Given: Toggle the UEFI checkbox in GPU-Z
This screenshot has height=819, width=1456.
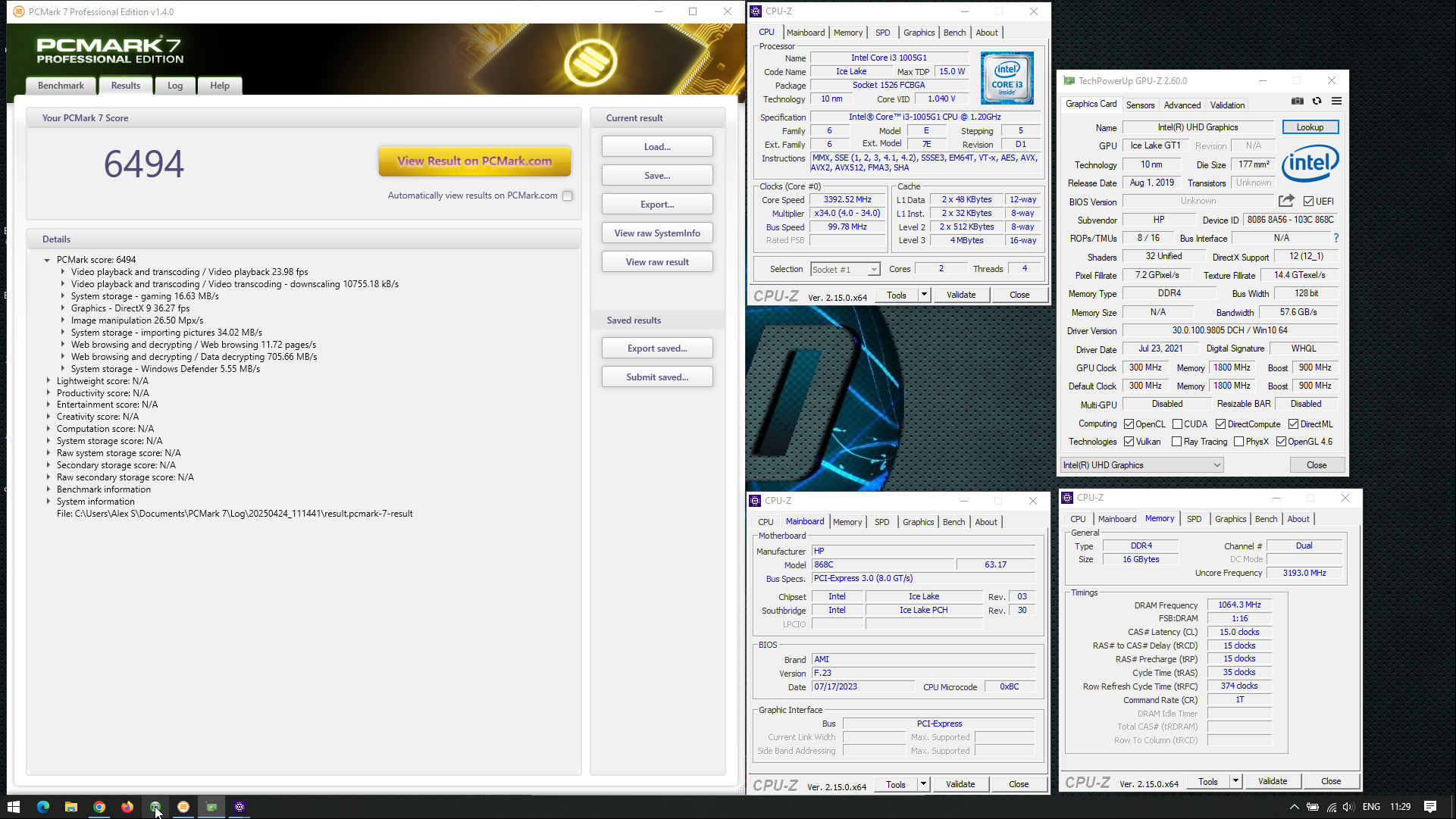Looking at the screenshot, I should [1308, 201].
